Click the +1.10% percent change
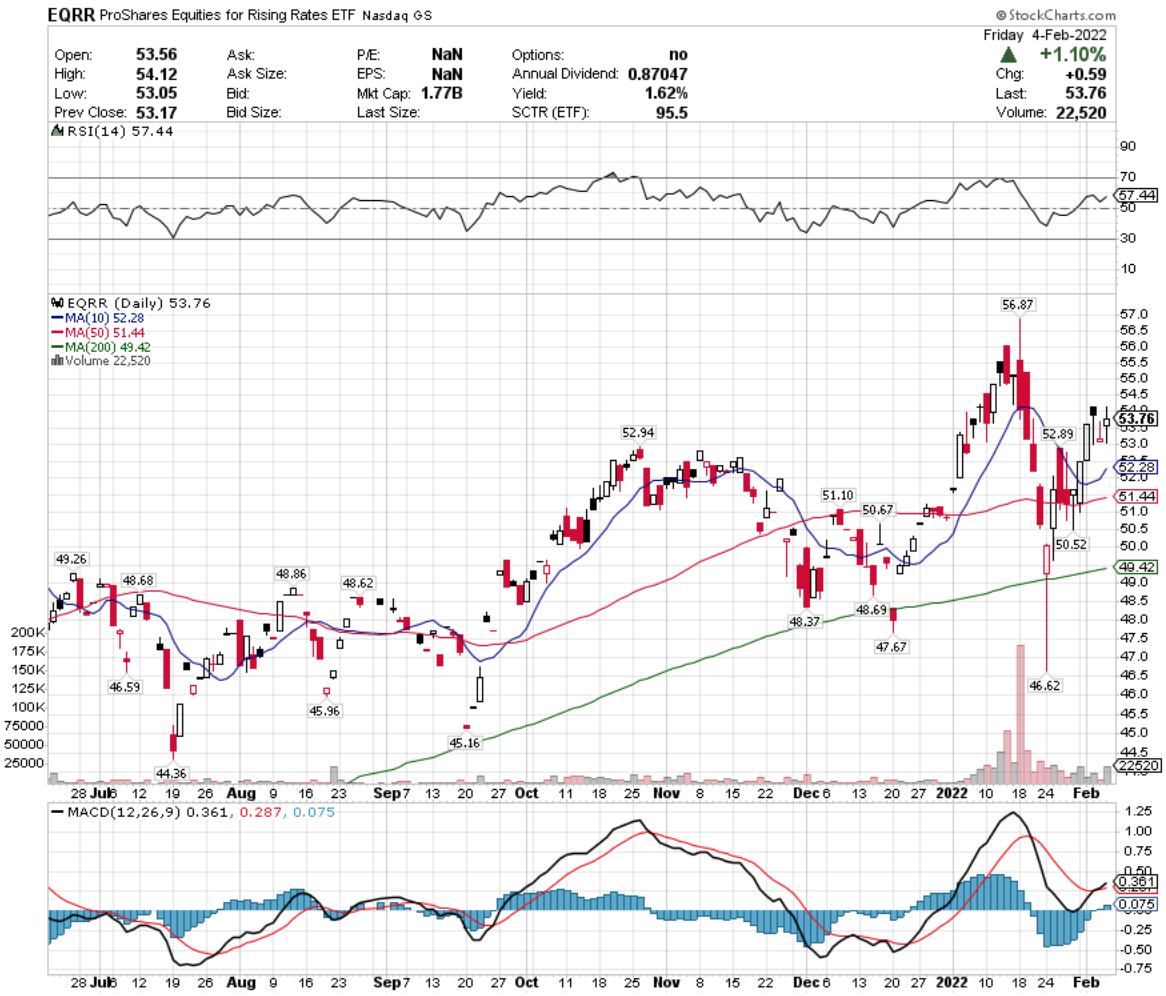Viewport: 1166px width, 996px height. point(1072,54)
